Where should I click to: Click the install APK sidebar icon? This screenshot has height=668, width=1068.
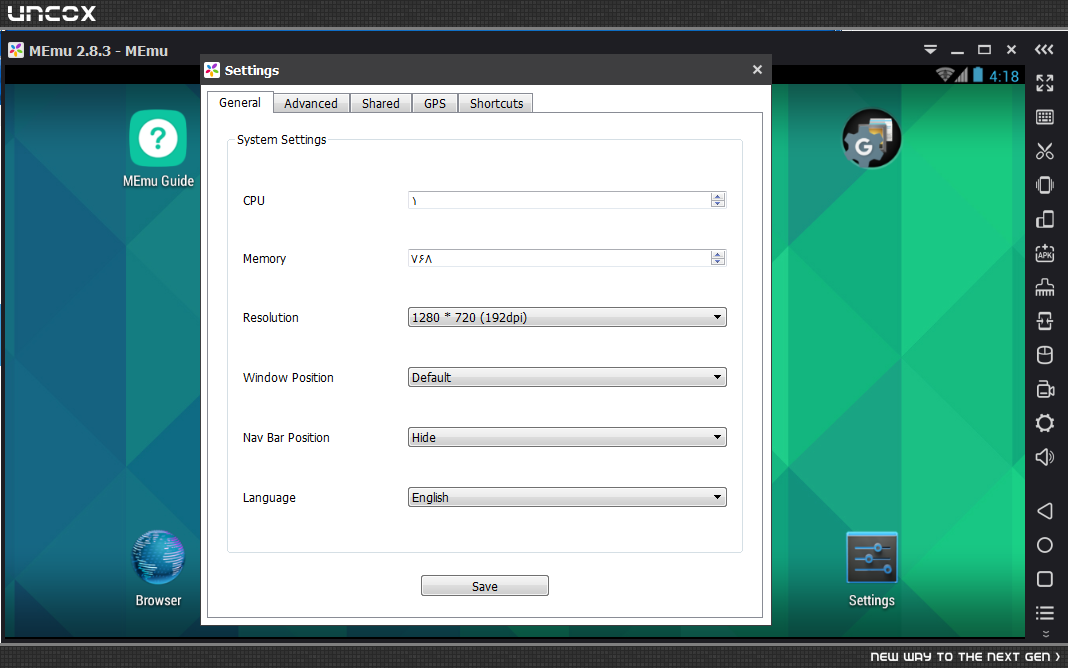pos(1044,253)
